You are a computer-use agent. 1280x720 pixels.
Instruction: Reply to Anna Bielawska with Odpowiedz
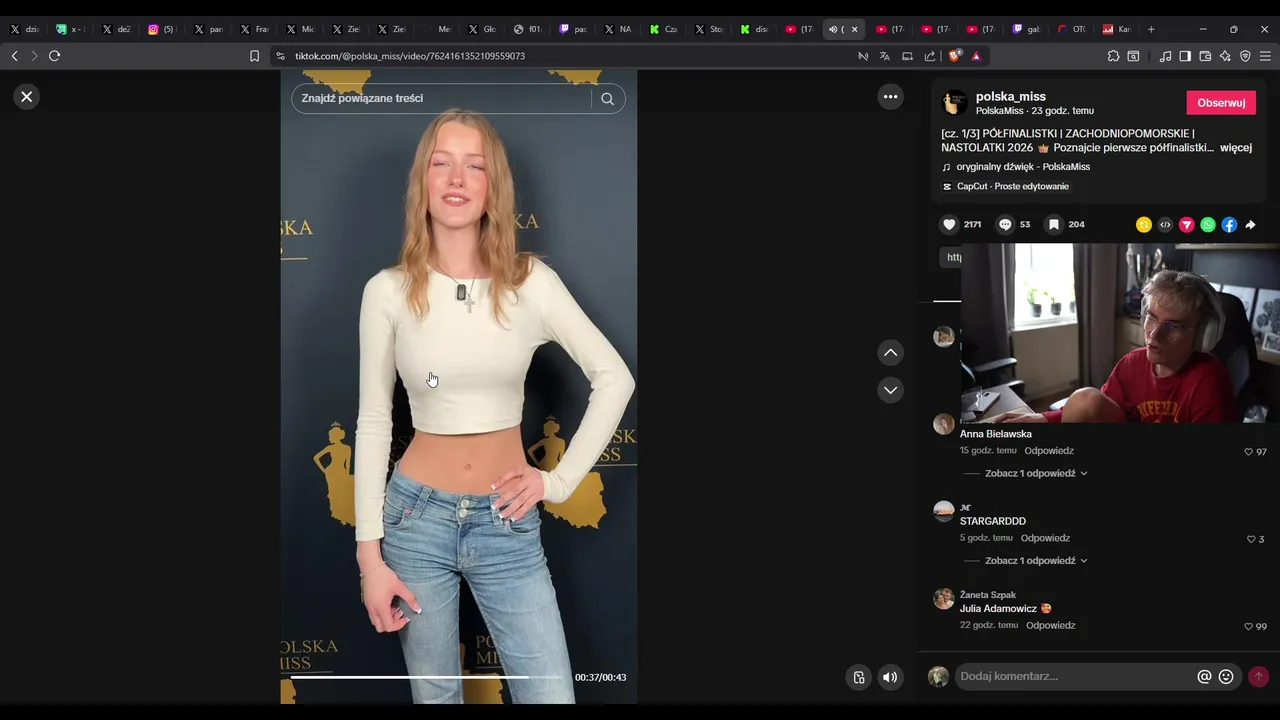click(x=1049, y=451)
